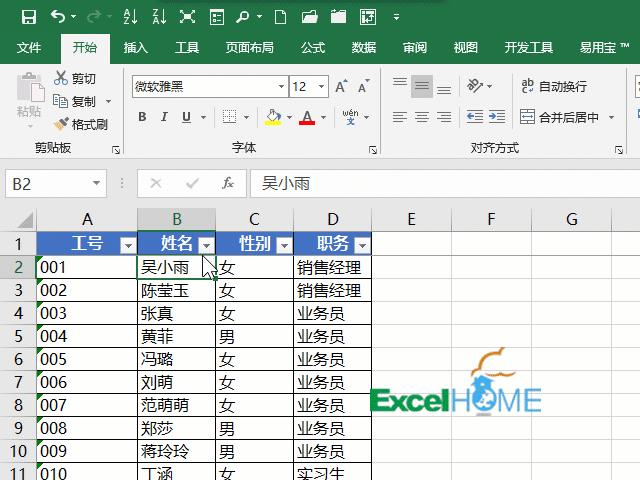Click the print preview magnifier icon
The width and height of the screenshot is (640, 480).
point(242,17)
